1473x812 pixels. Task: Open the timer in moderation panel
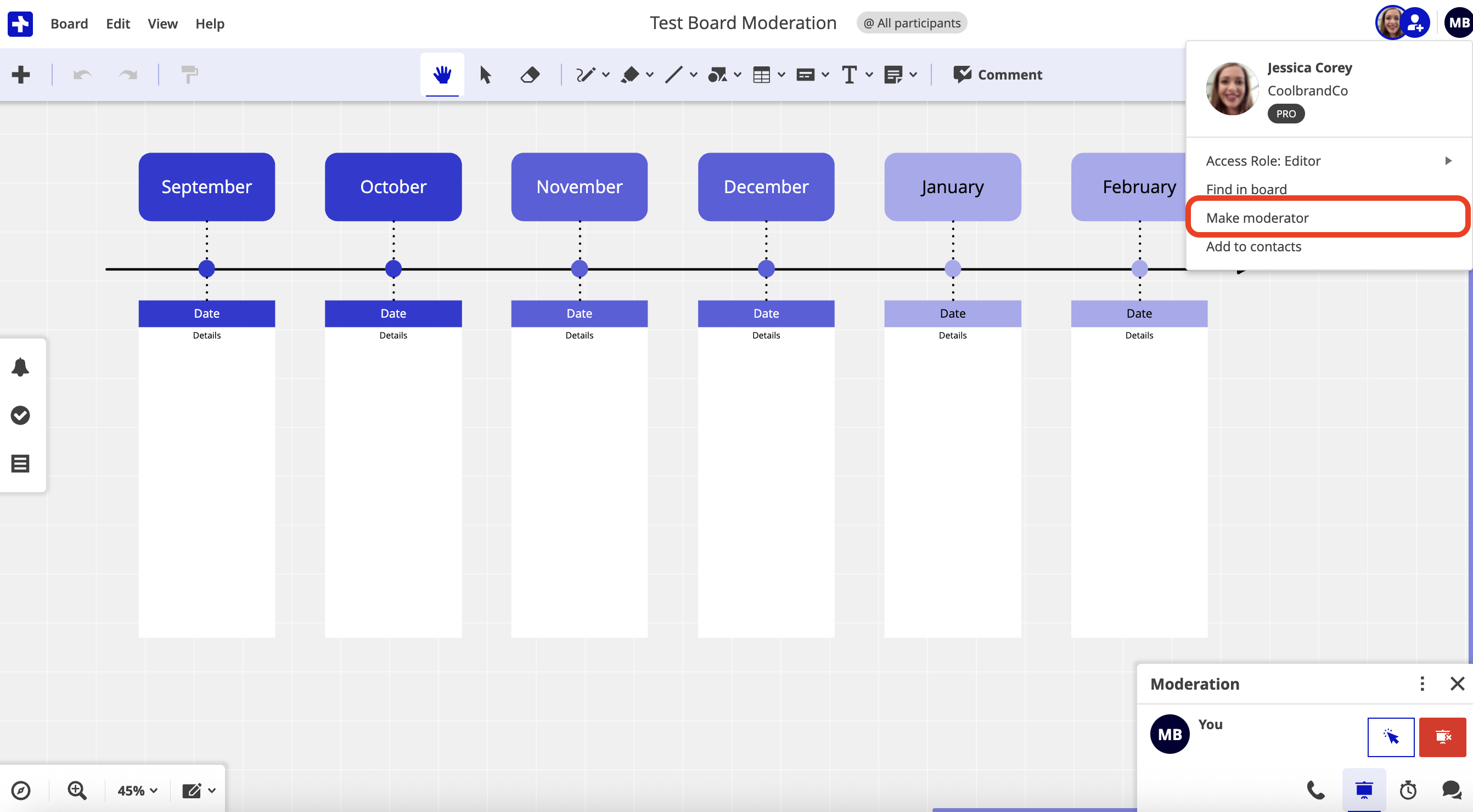click(x=1408, y=790)
